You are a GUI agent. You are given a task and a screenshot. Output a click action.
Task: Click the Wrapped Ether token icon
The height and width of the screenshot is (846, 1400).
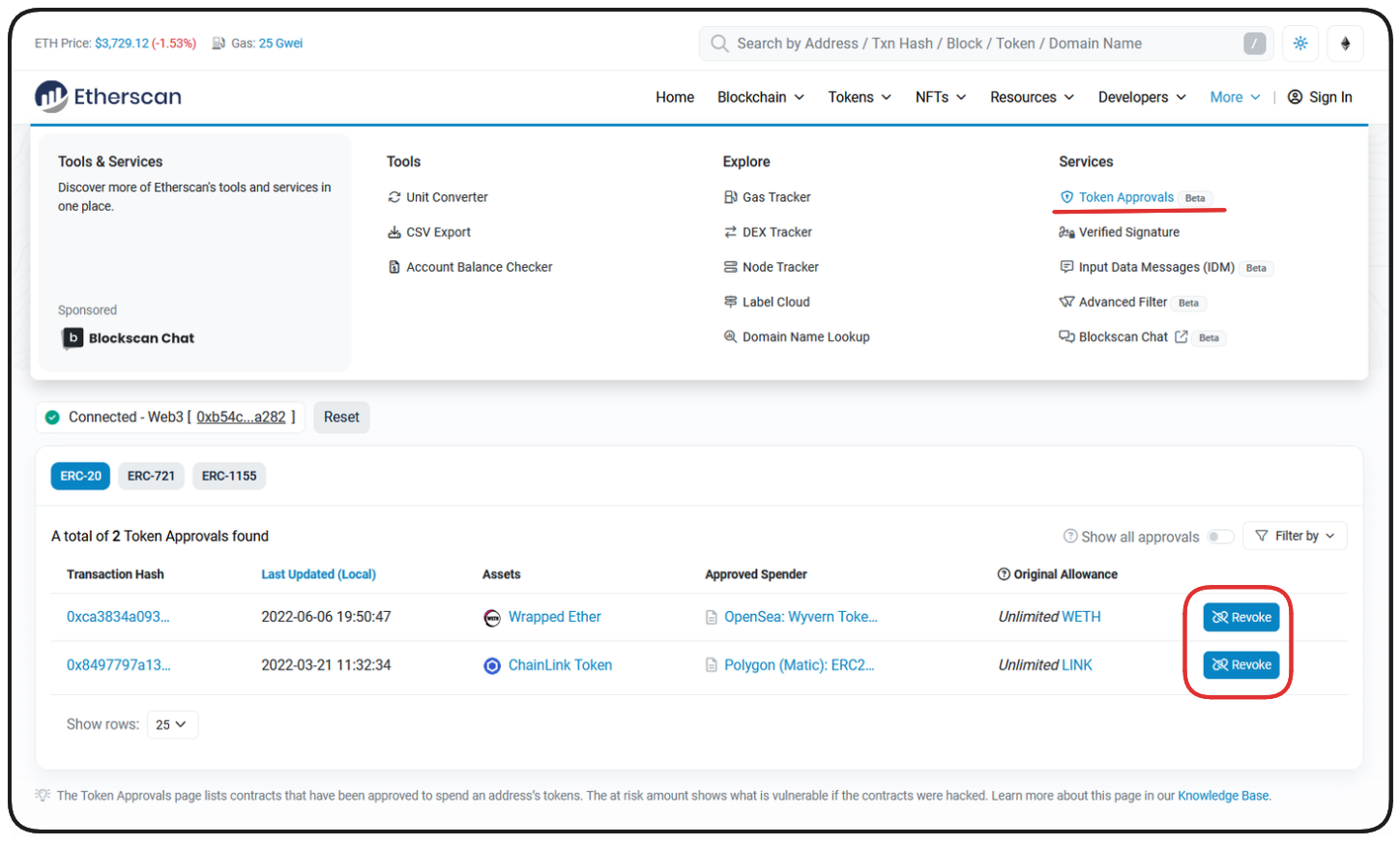492,618
